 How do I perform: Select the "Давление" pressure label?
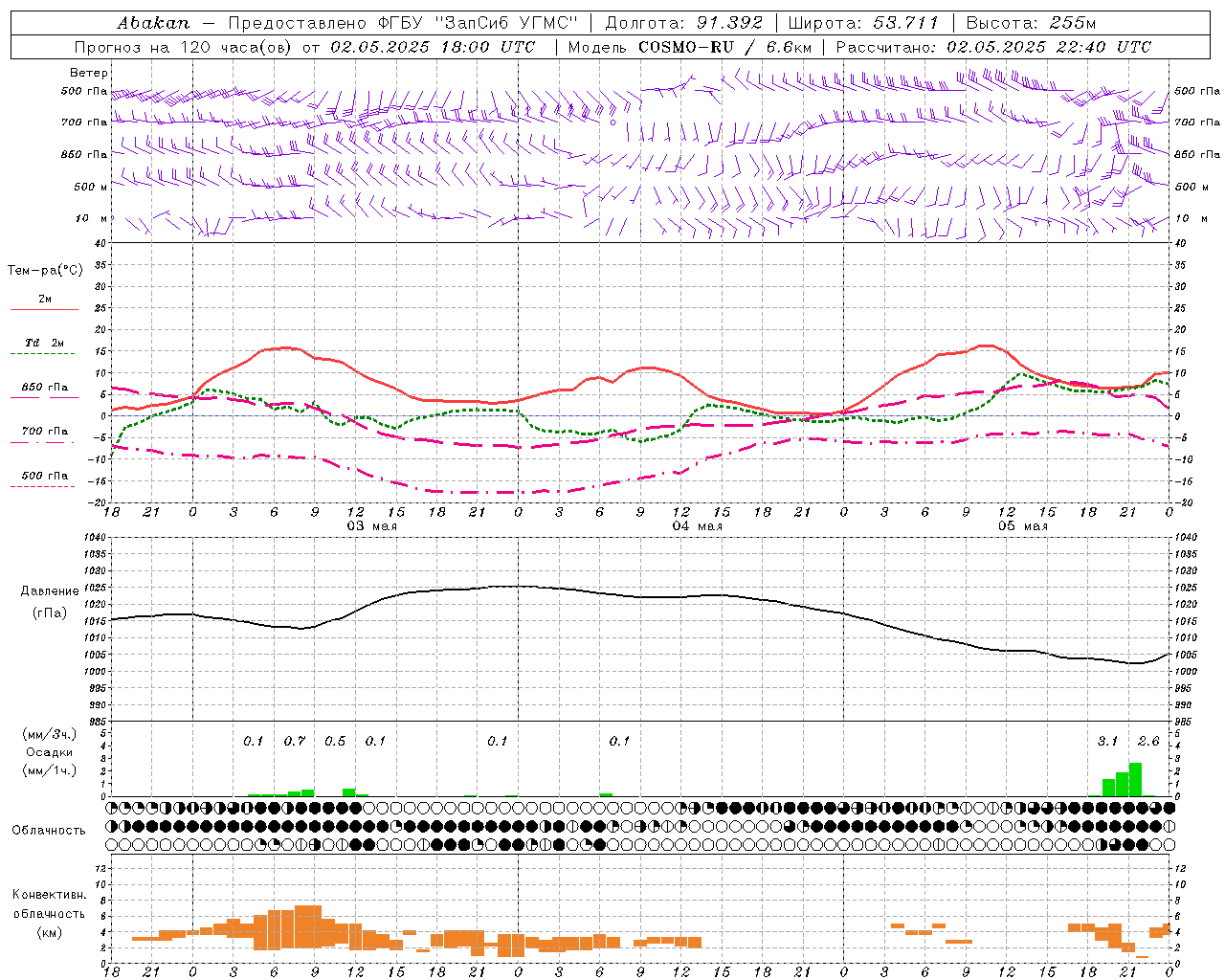(50, 590)
